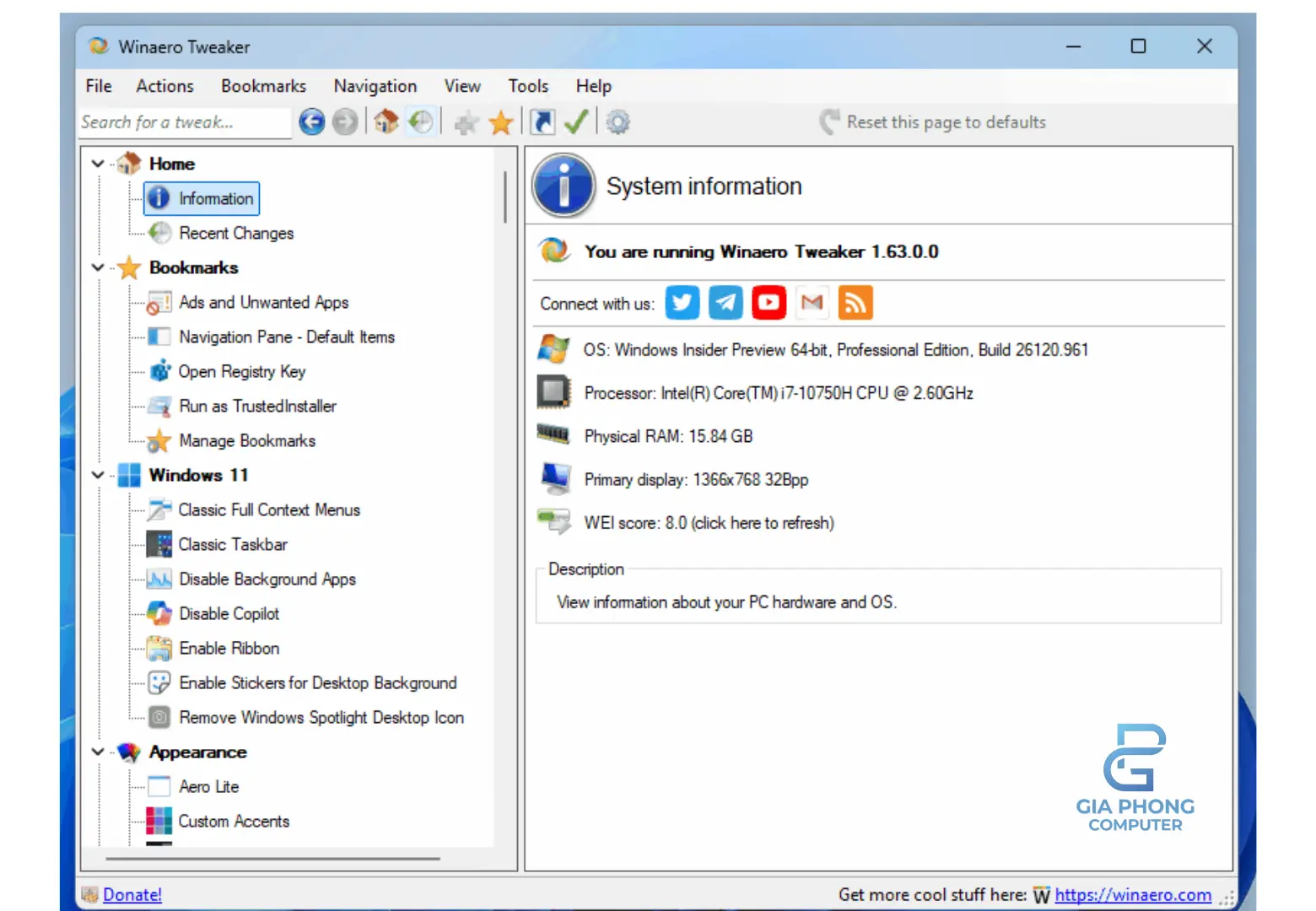1316x911 pixels.
Task: Refresh the WEI score link
Action: [x=763, y=523]
